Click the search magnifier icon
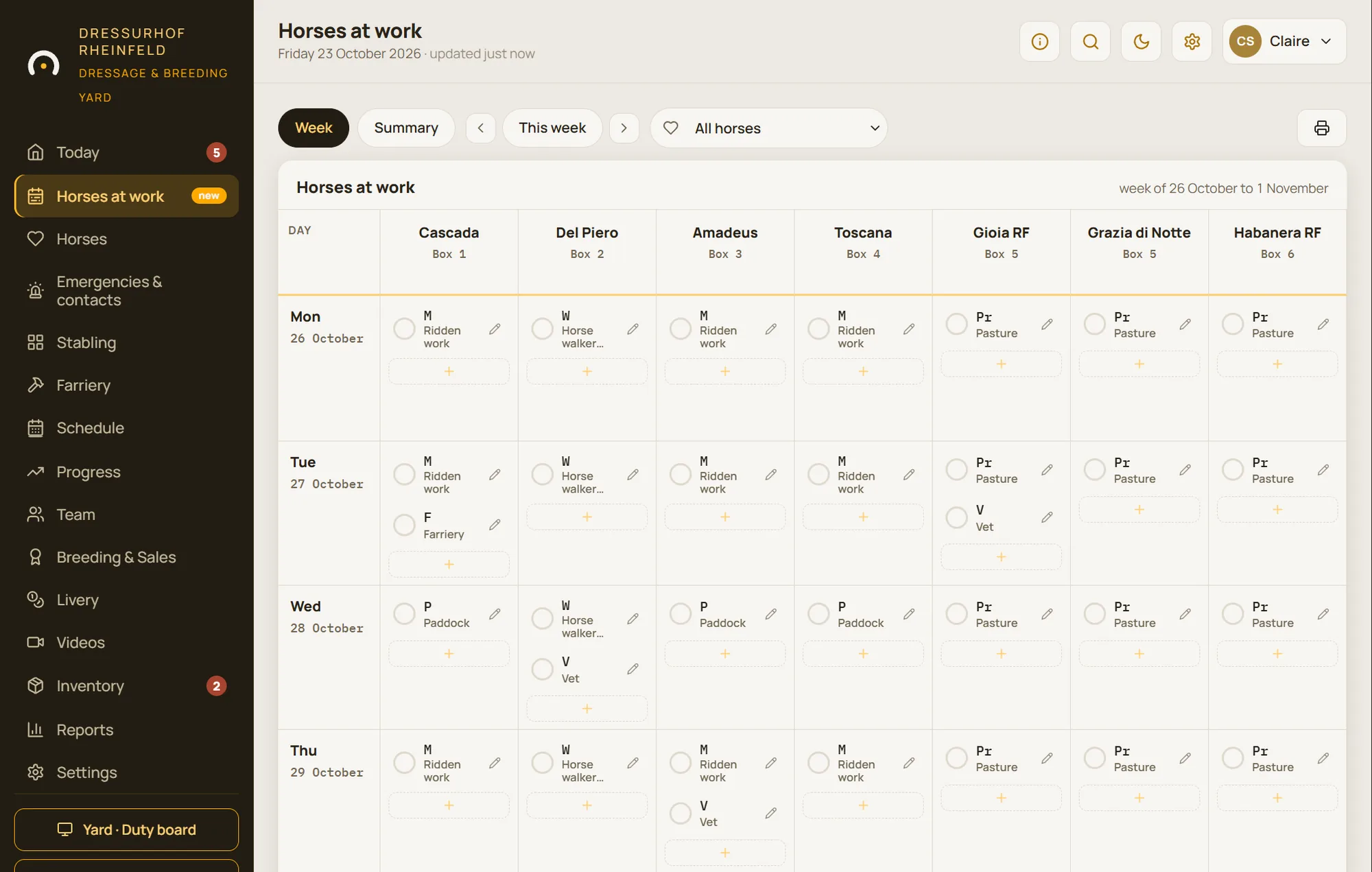The height and width of the screenshot is (872, 1372). pyautogui.click(x=1090, y=41)
